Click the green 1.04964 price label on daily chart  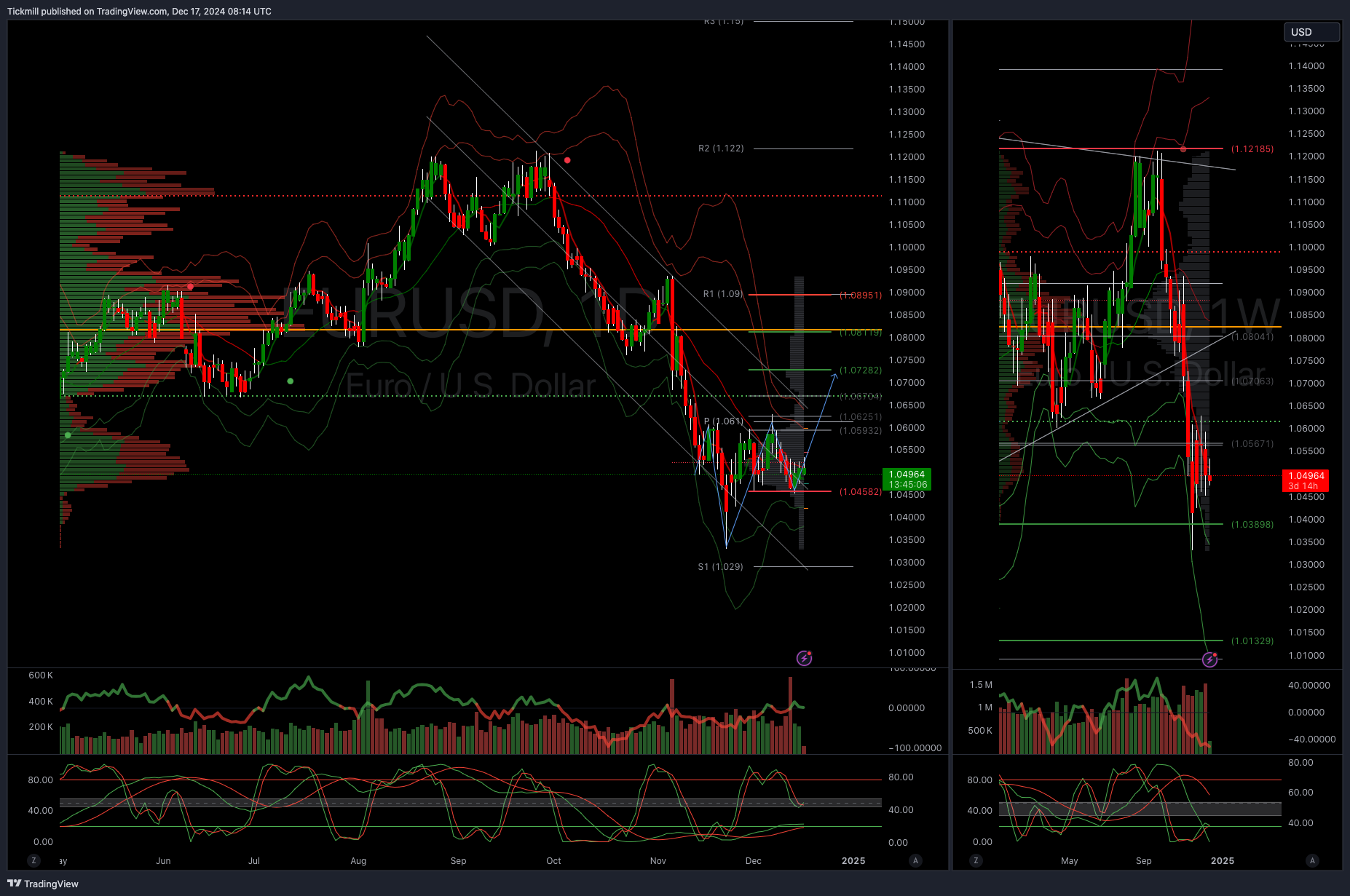click(907, 479)
